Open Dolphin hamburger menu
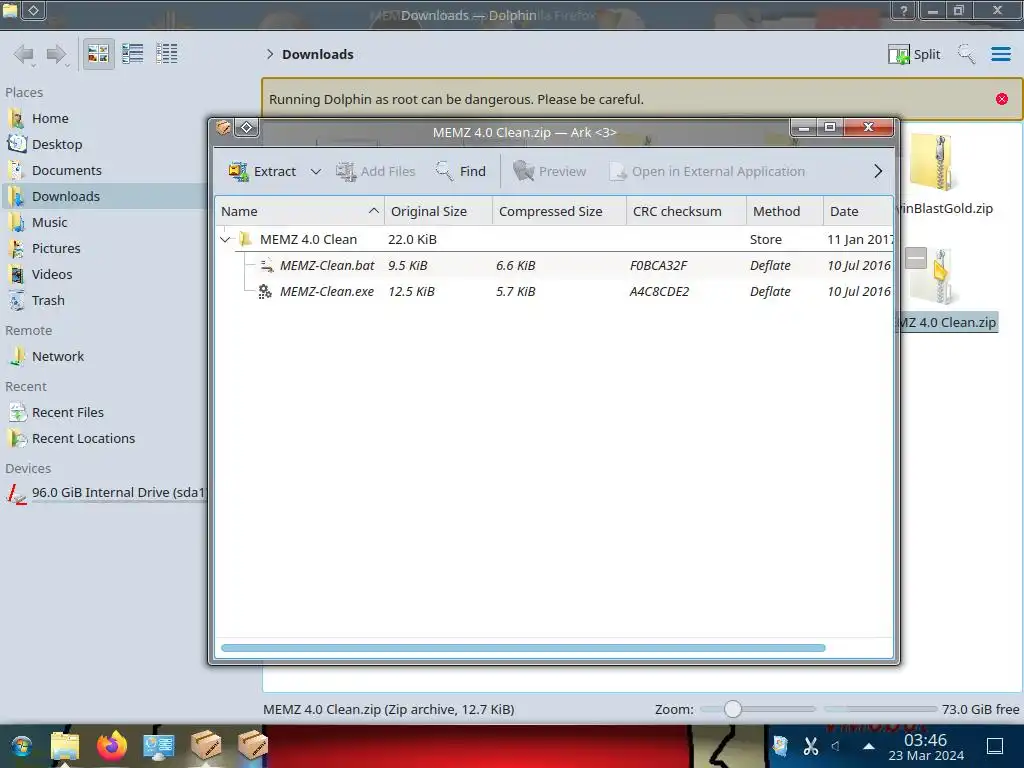The height and width of the screenshot is (768, 1024). click(1000, 54)
